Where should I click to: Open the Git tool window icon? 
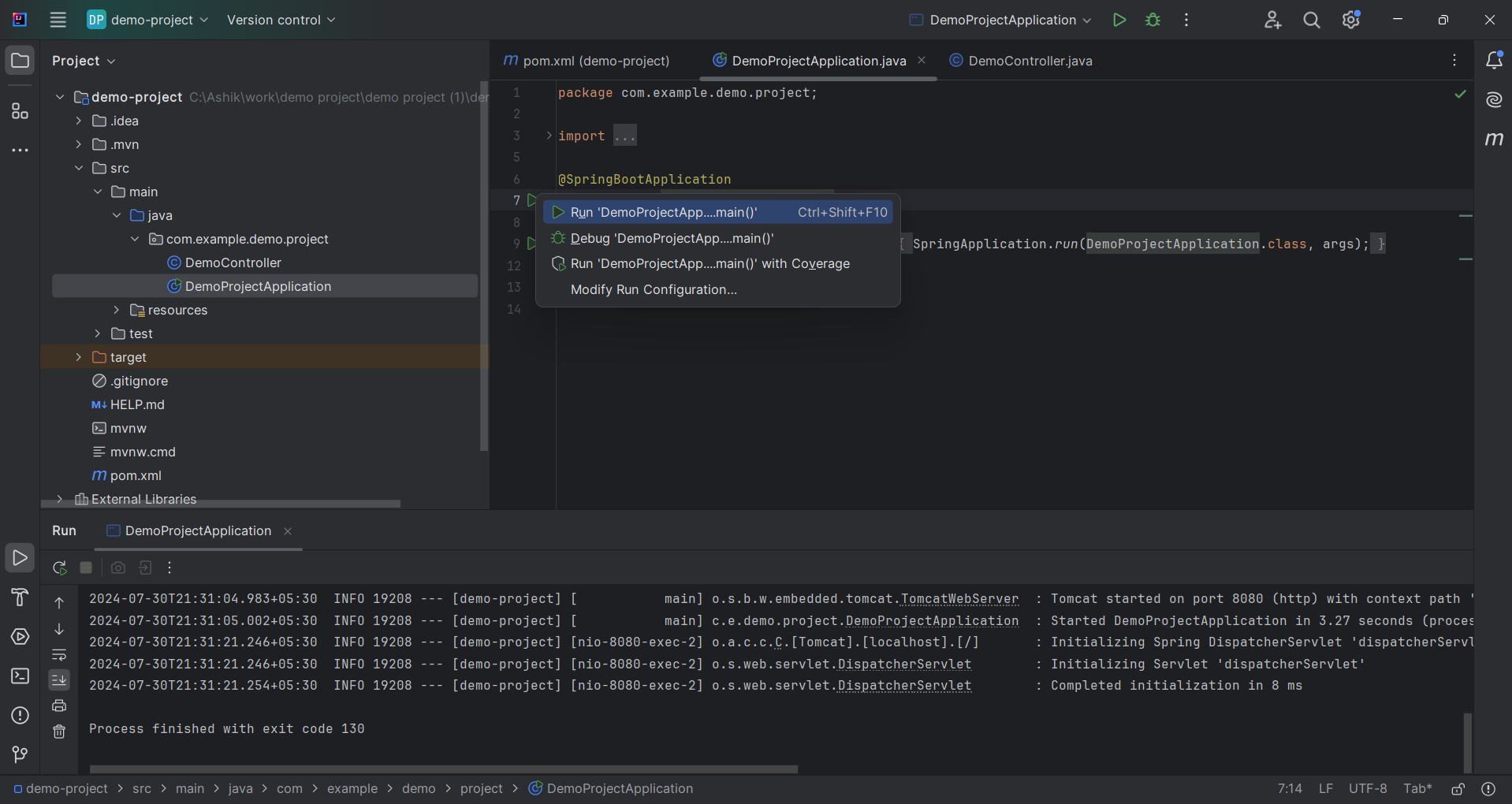pos(20,754)
